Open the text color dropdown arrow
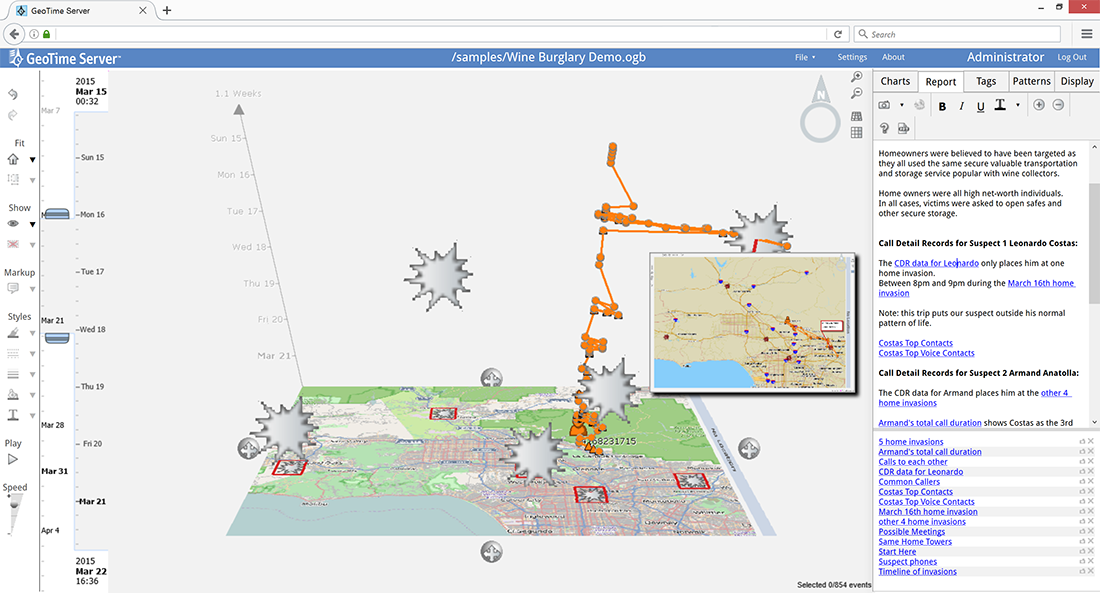The width and height of the screenshot is (1100, 593). [x=1018, y=106]
